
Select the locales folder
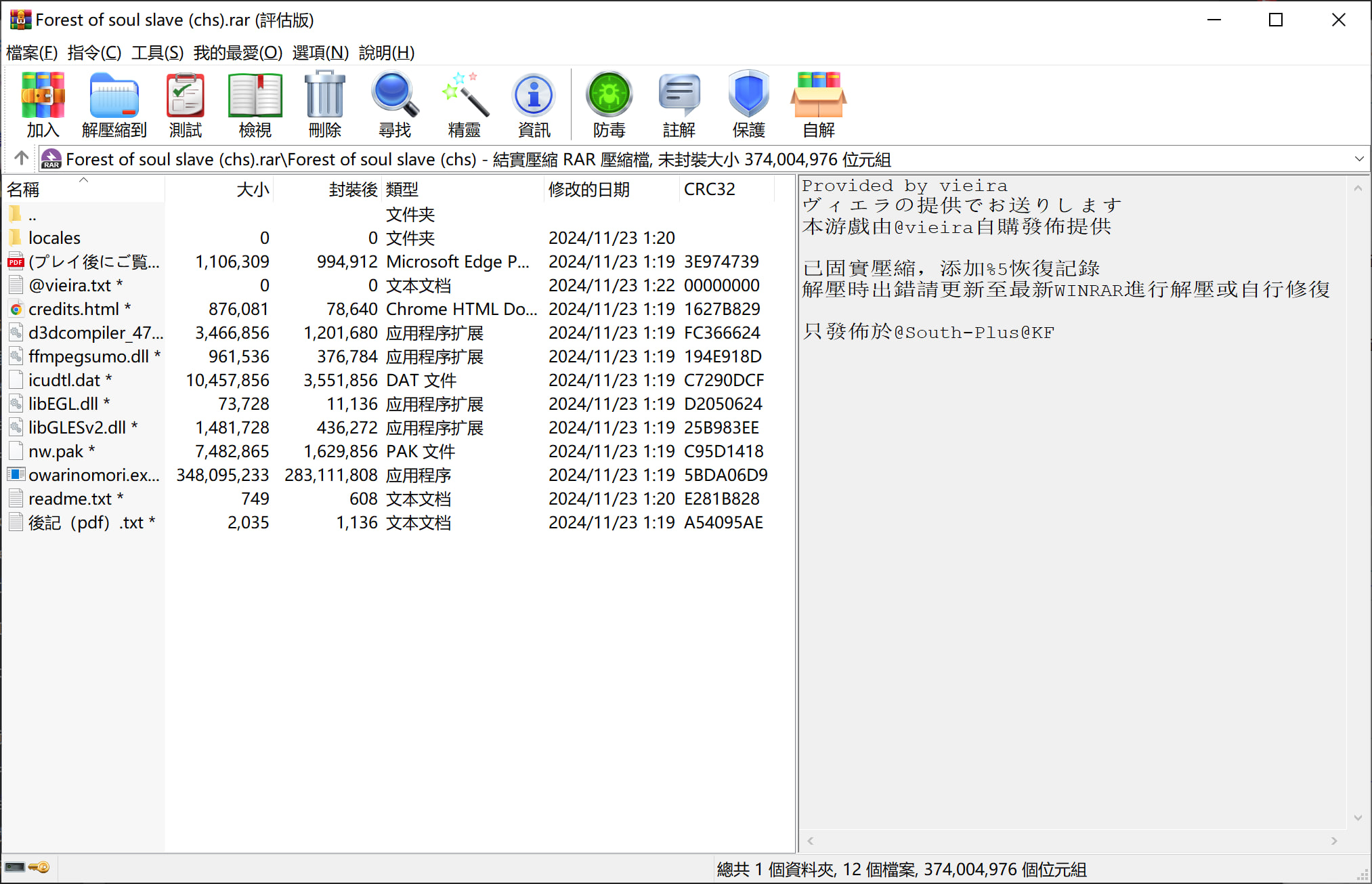click(x=54, y=238)
